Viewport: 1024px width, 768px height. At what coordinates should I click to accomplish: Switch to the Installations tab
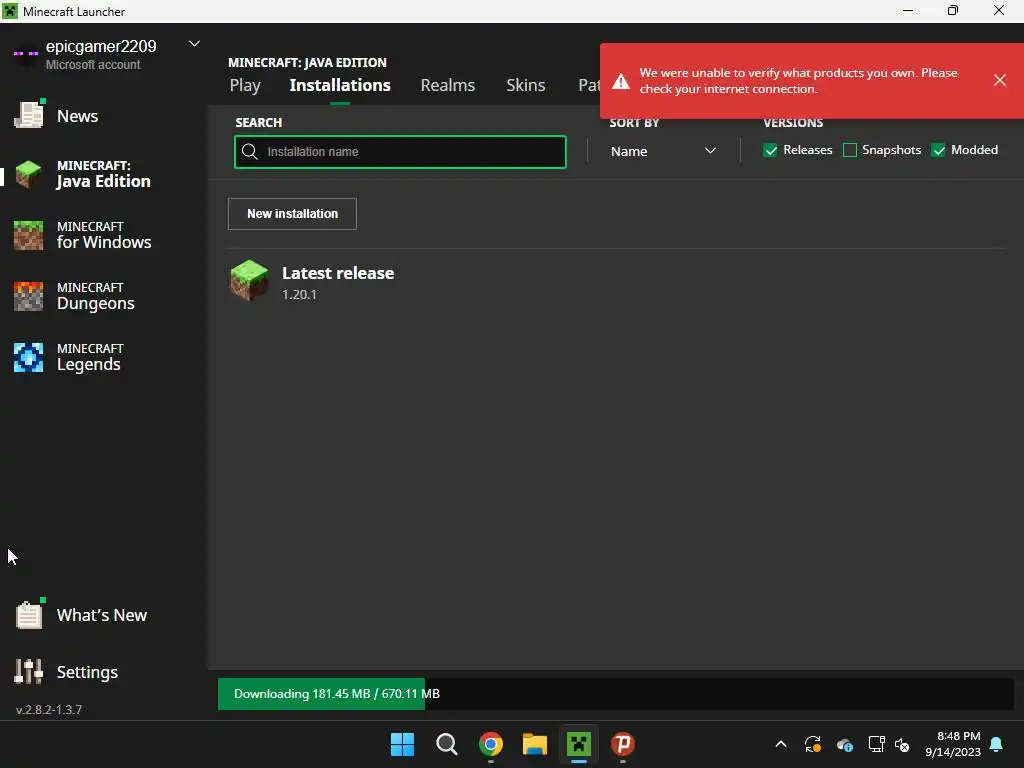coord(340,86)
